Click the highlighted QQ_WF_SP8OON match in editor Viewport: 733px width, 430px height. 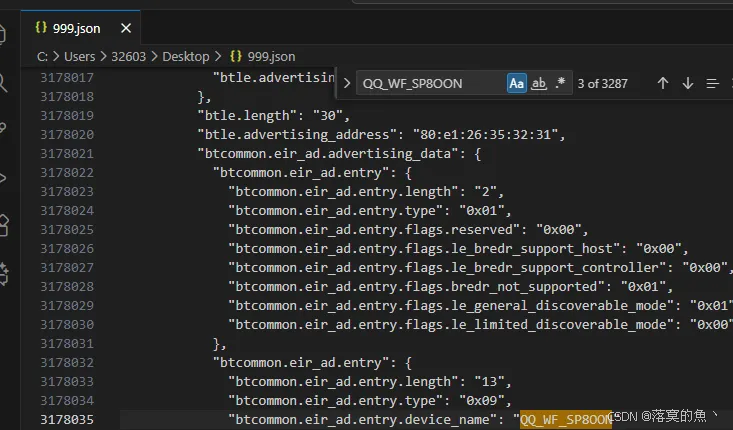pyautogui.click(x=566, y=419)
